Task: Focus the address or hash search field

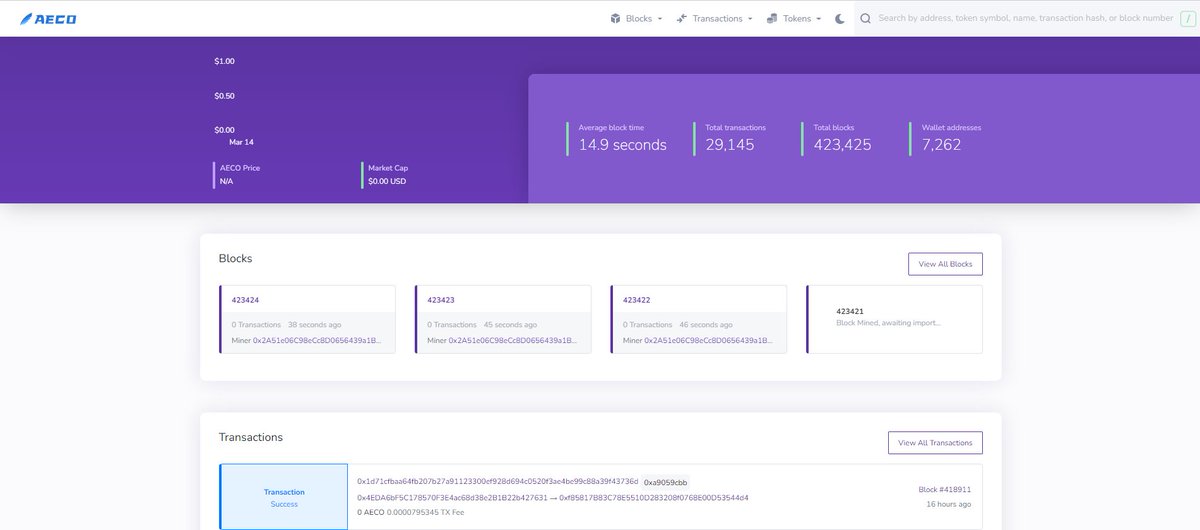Action: point(1025,18)
